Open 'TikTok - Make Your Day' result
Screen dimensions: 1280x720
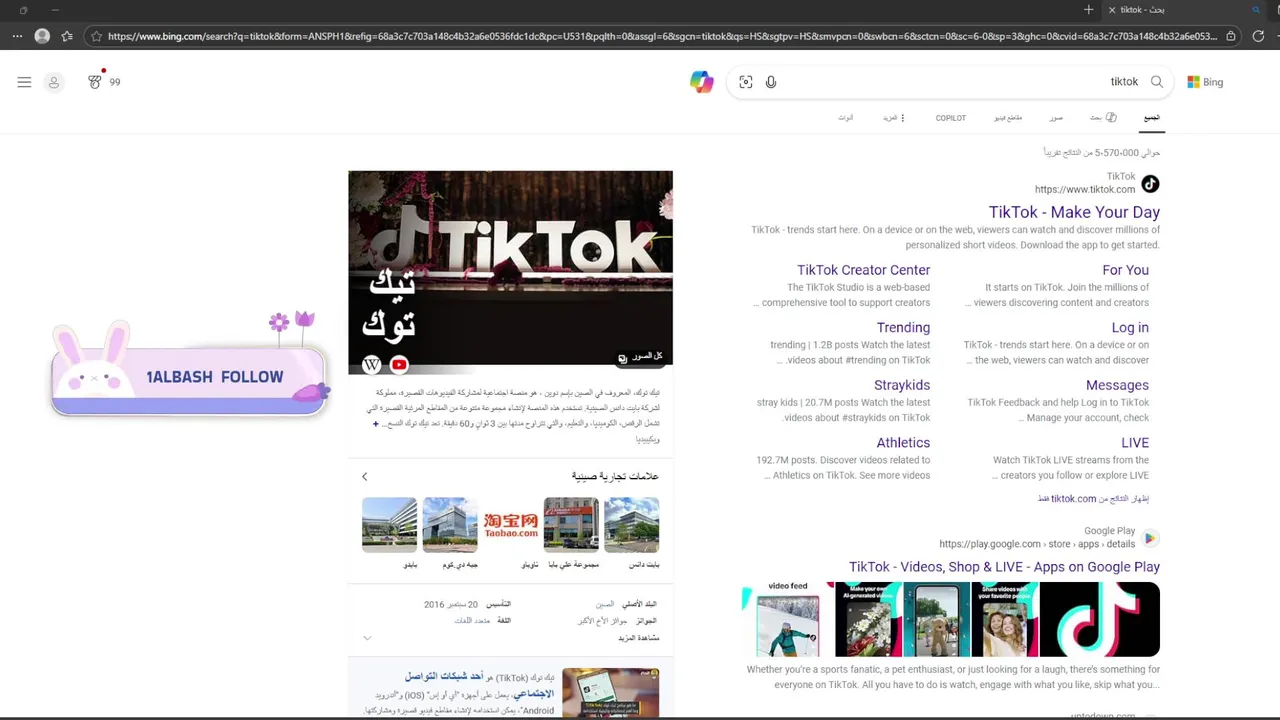tap(1074, 212)
